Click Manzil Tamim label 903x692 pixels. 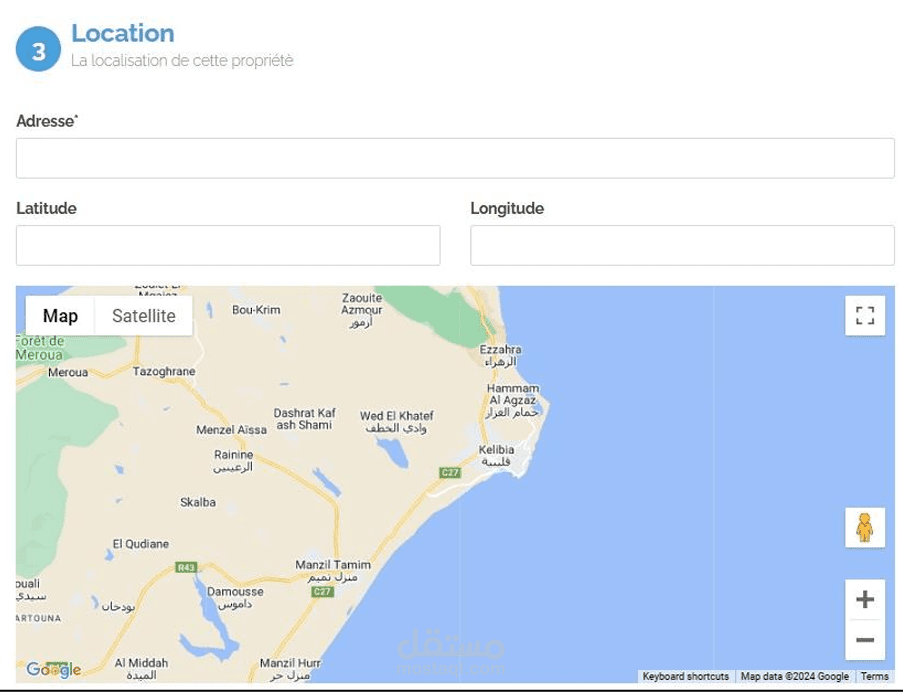(x=333, y=571)
